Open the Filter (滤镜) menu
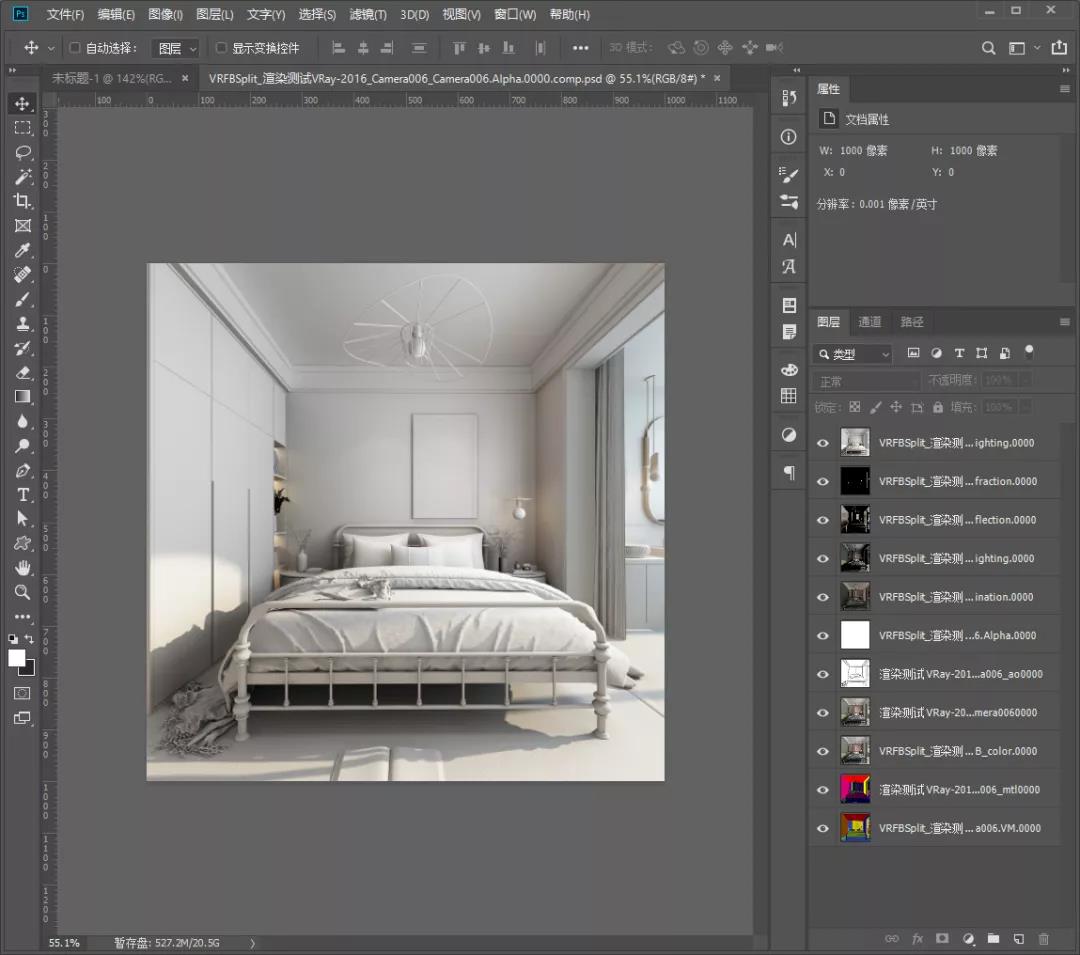The width and height of the screenshot is (1080, 955). pyautogui.click(x=368, y=15)
